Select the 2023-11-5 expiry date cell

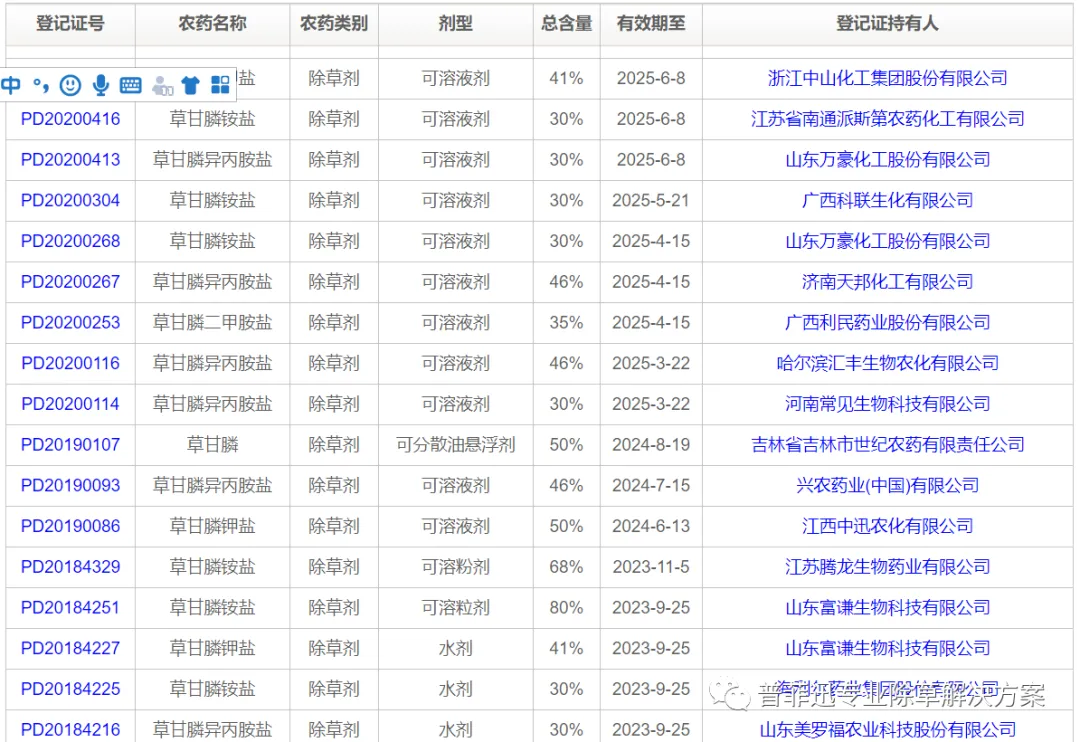pyautogui.click(x=651, y=566)
